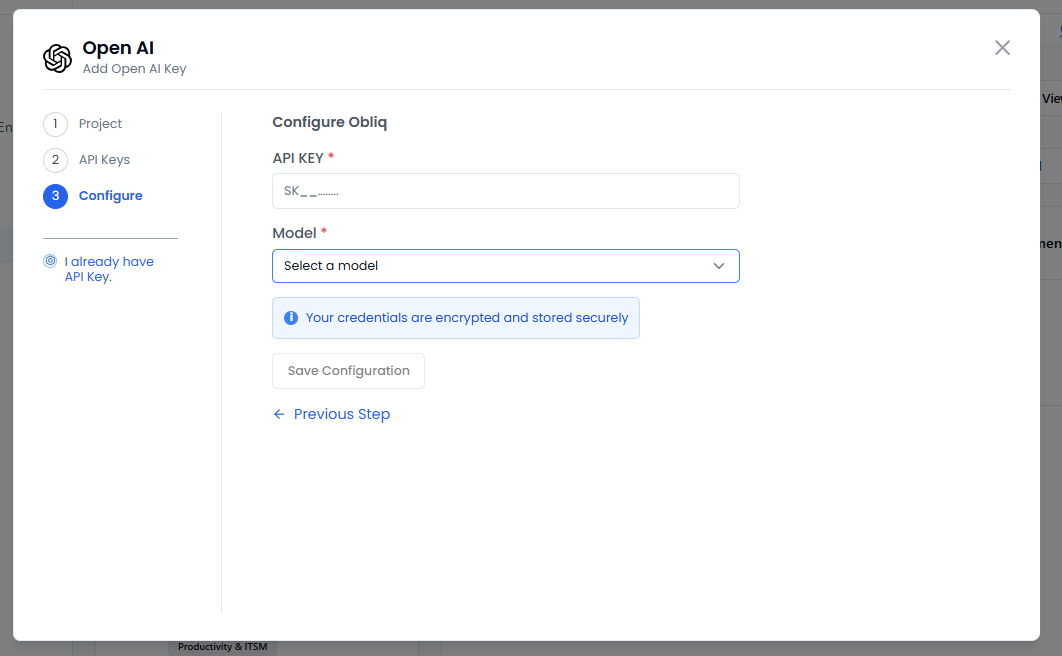This screenshot has width=1062, height=656.
Task: Click the step 2 number circle
Action: (55, 160)
